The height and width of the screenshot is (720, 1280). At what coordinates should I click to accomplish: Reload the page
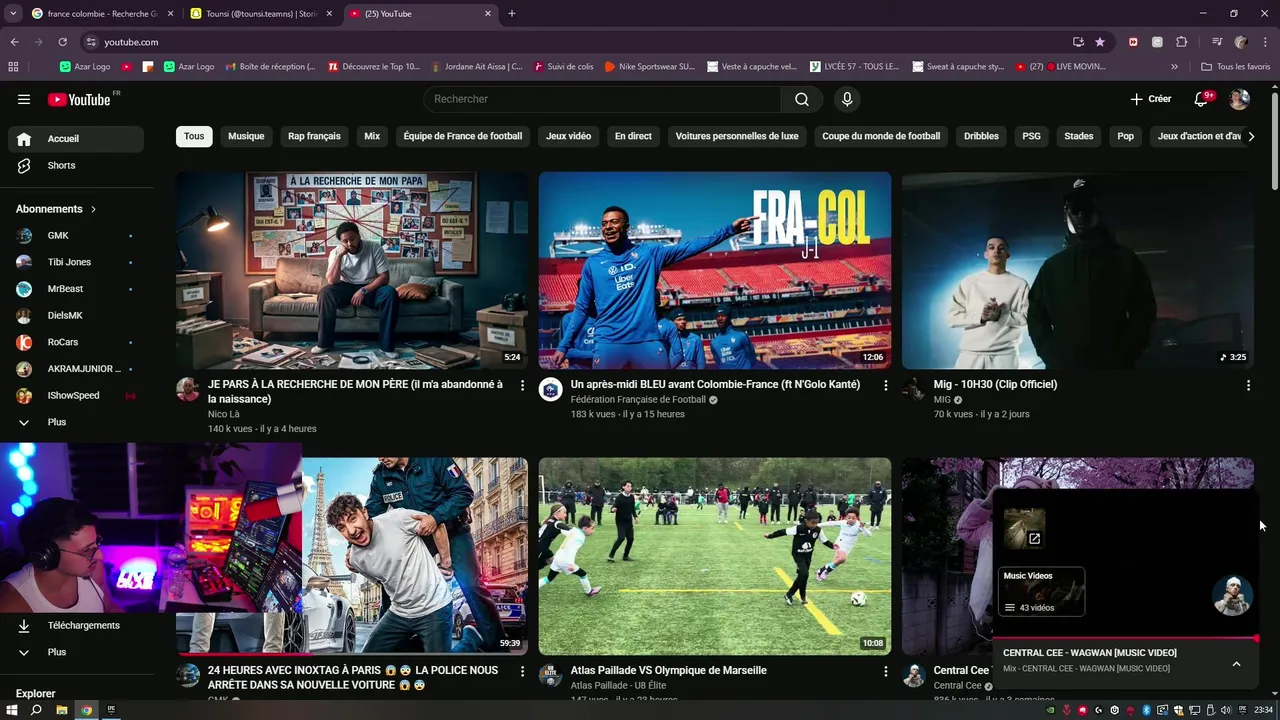click(x=62, y=42)
